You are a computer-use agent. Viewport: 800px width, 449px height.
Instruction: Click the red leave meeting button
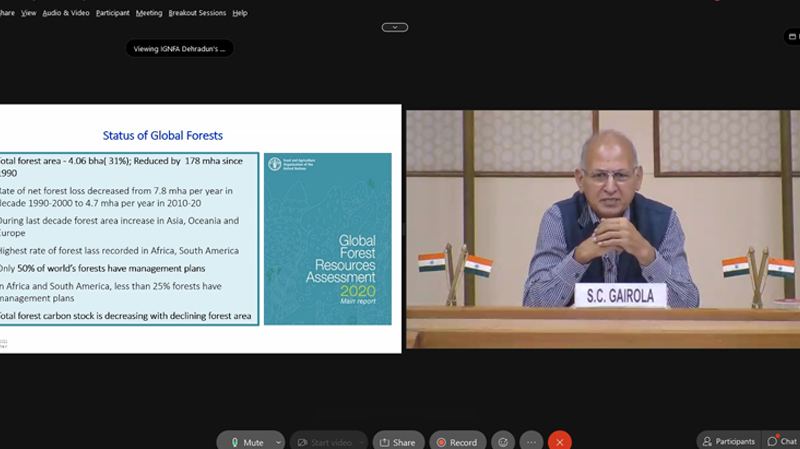[x=559, y=441]
